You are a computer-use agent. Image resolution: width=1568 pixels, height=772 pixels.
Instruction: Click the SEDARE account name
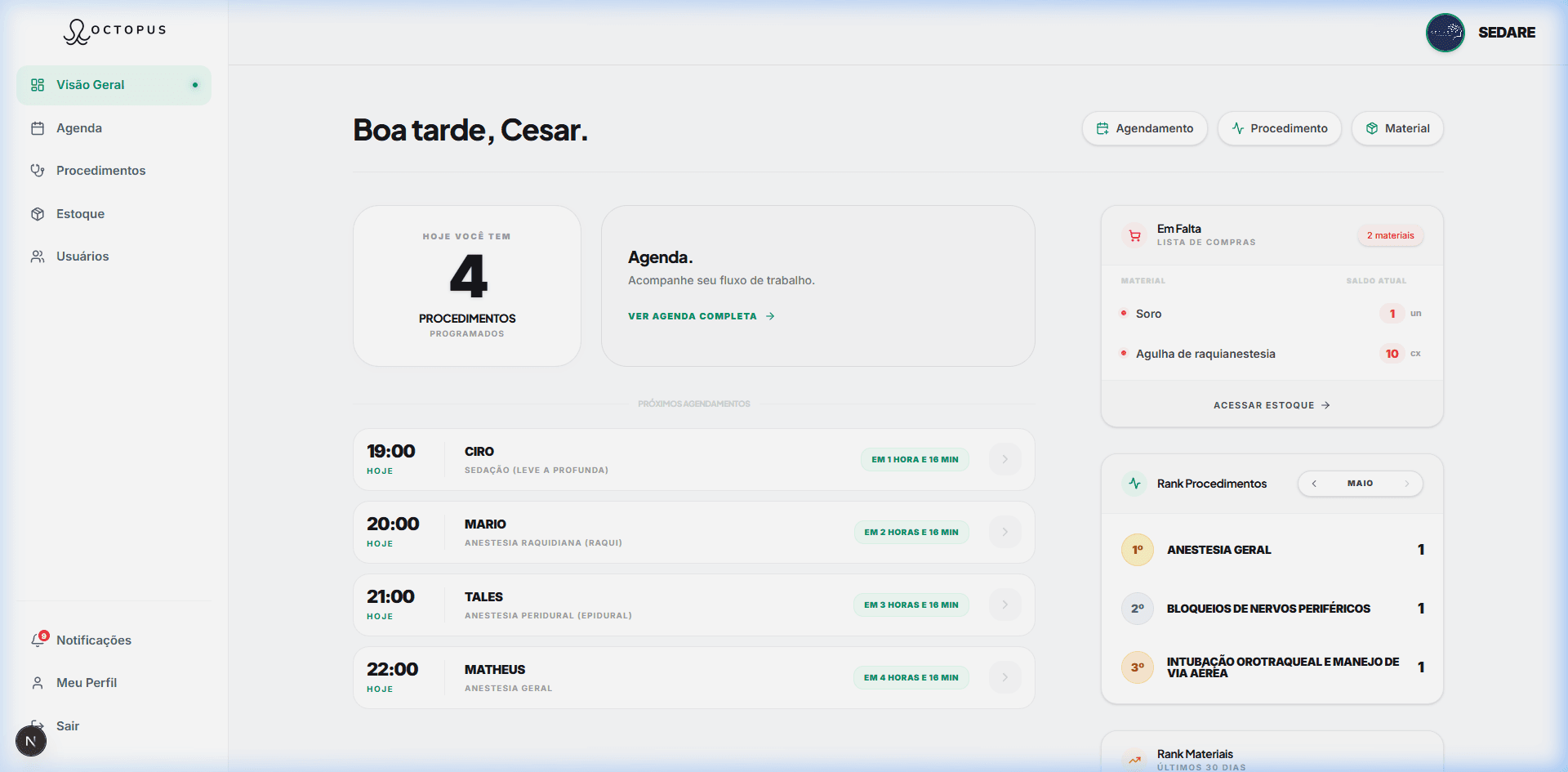tap(1507, 33)
